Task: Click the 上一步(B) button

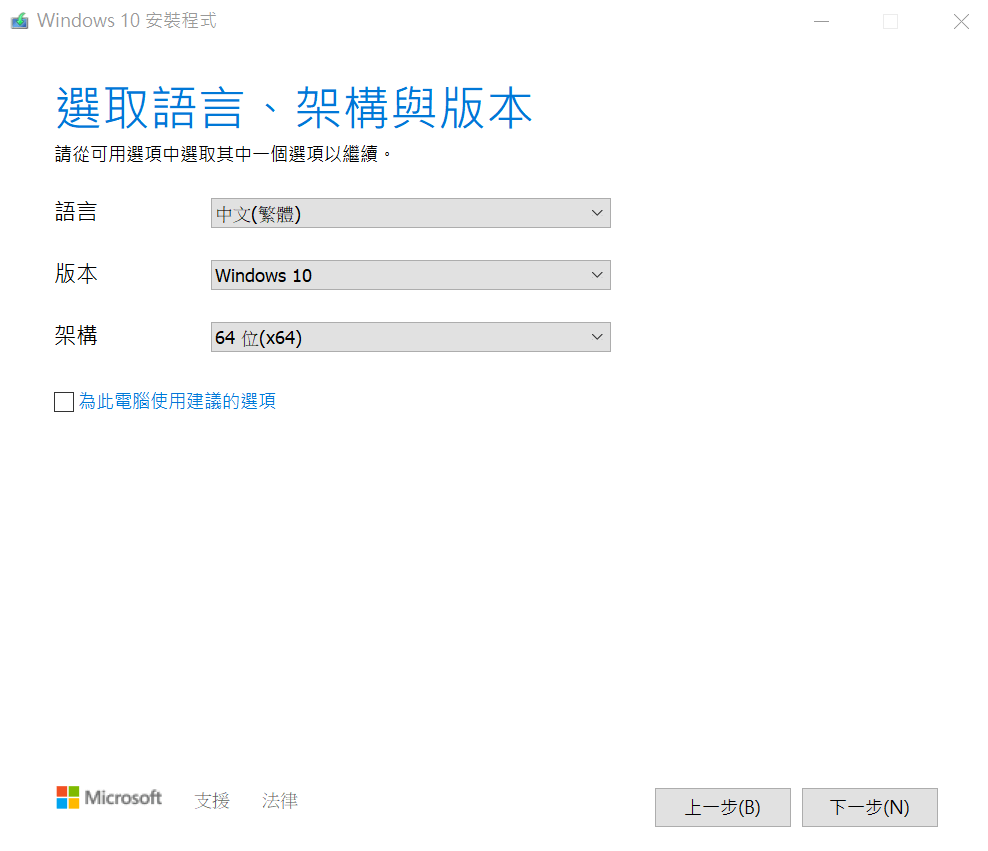Action: [723, 807]
